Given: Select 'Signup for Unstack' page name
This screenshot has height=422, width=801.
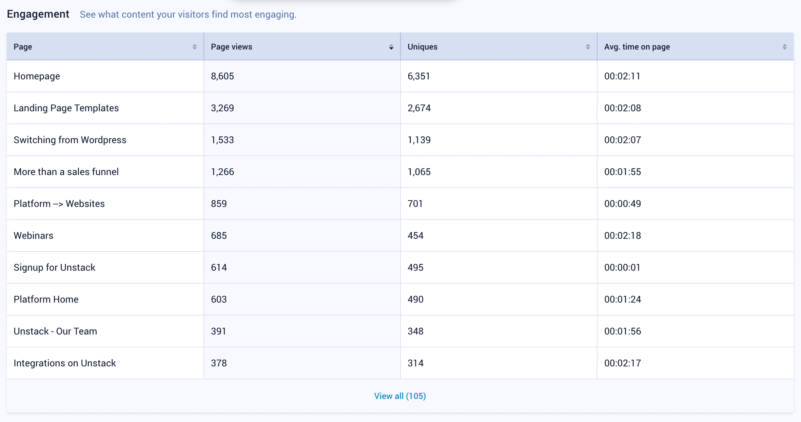Looking at the screenshot, I should point(54,267).
